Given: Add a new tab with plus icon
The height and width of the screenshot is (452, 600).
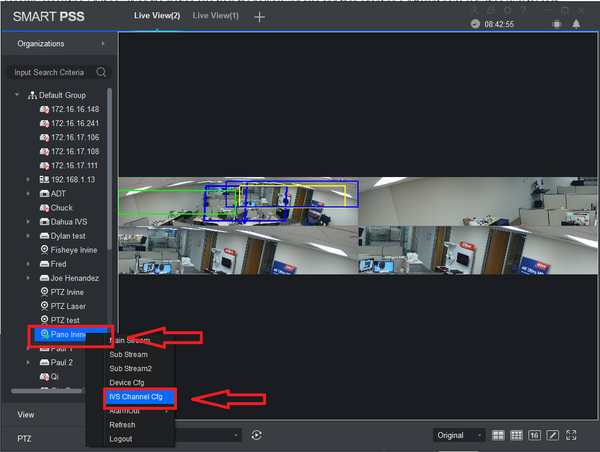Looking at the screenshot, I should pyautogui.click(x=259, y=17).
